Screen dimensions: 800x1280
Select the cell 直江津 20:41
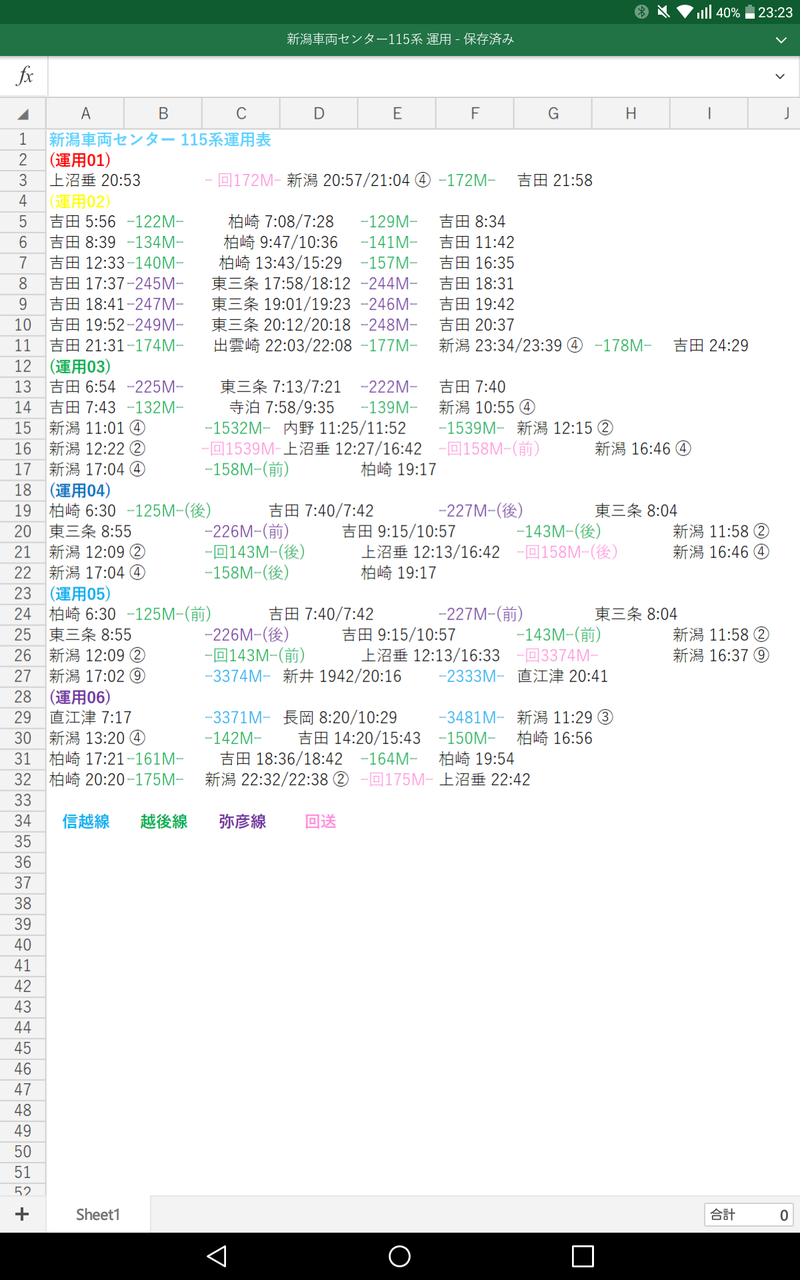tap(562, 676)
